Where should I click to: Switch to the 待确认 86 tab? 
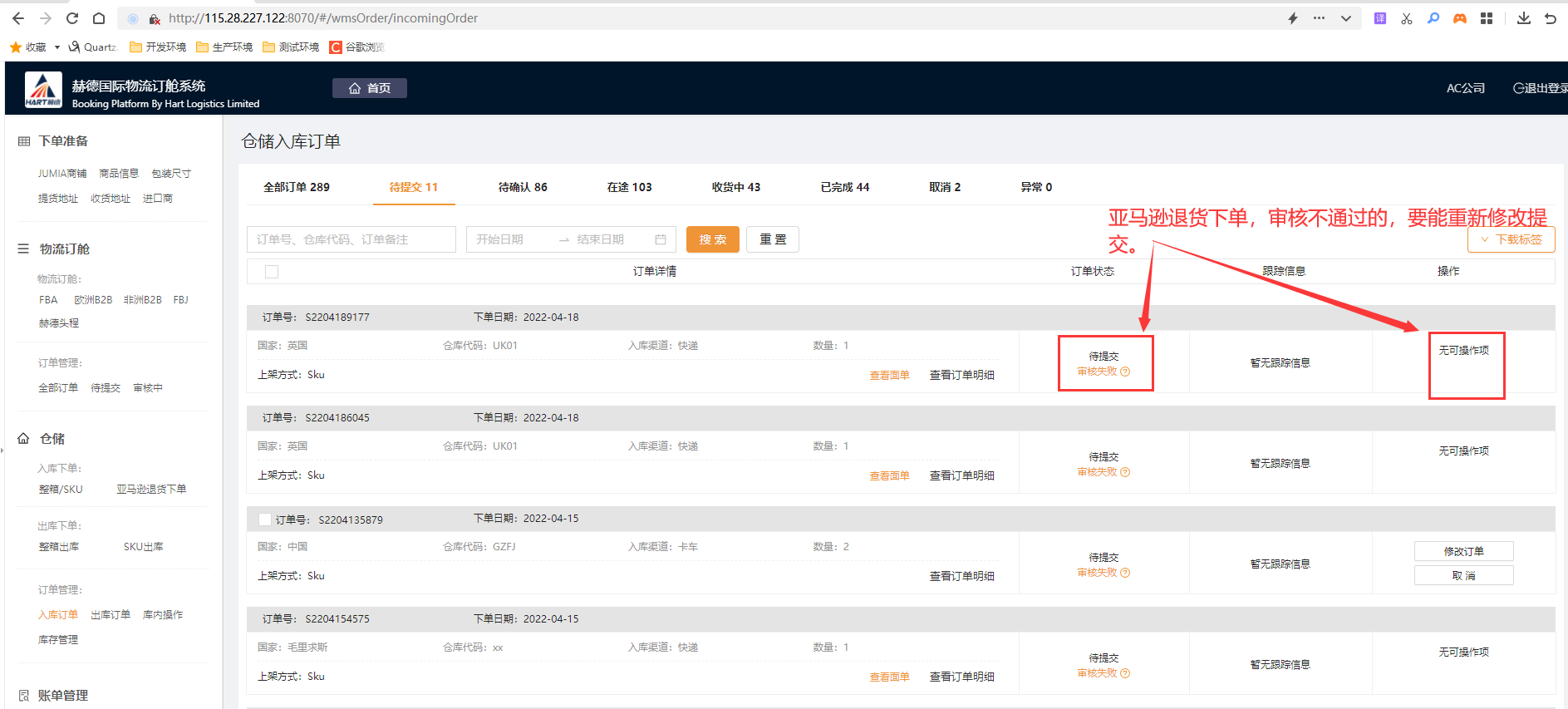pyautogui.click(x=523, y=187)
